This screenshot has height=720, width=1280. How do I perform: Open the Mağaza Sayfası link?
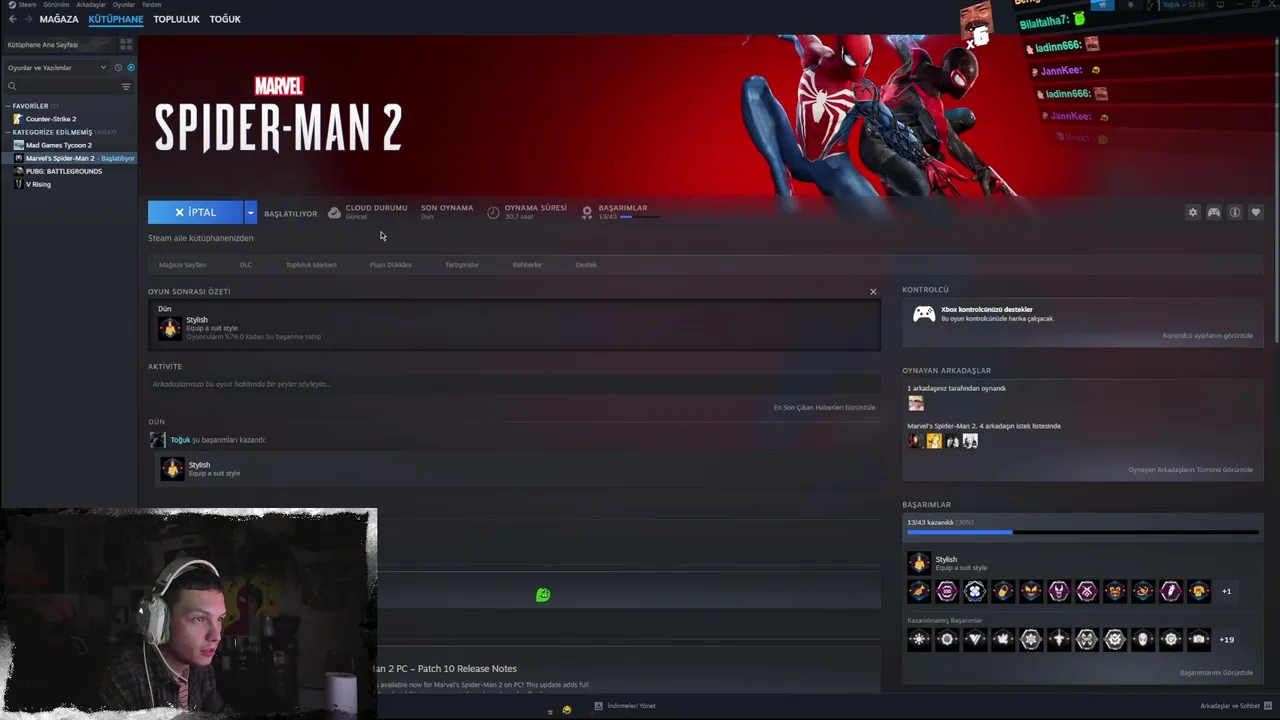(182, 265)
